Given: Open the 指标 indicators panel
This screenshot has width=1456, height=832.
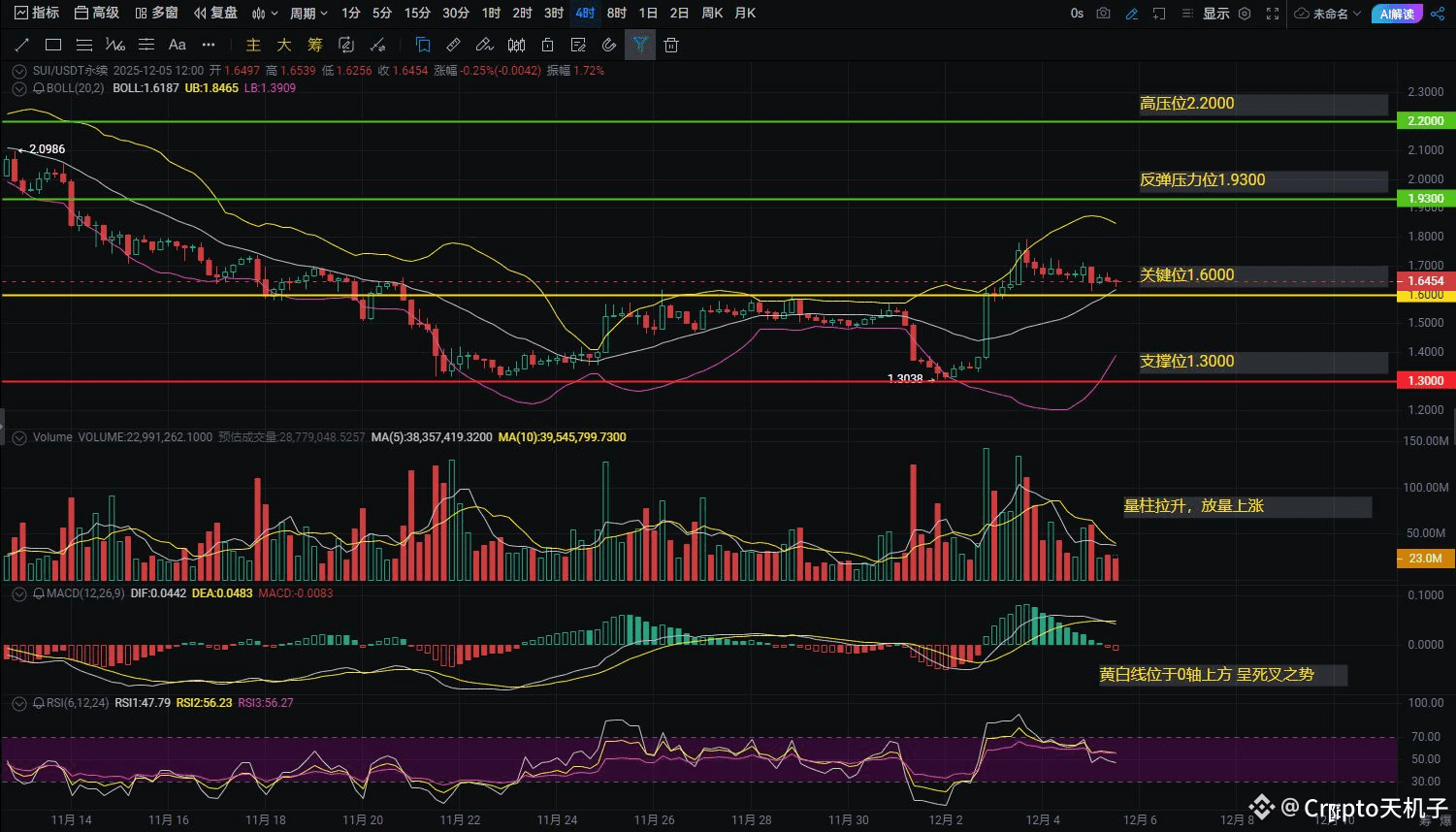Looking at the screenshot, I should point(37,14).
